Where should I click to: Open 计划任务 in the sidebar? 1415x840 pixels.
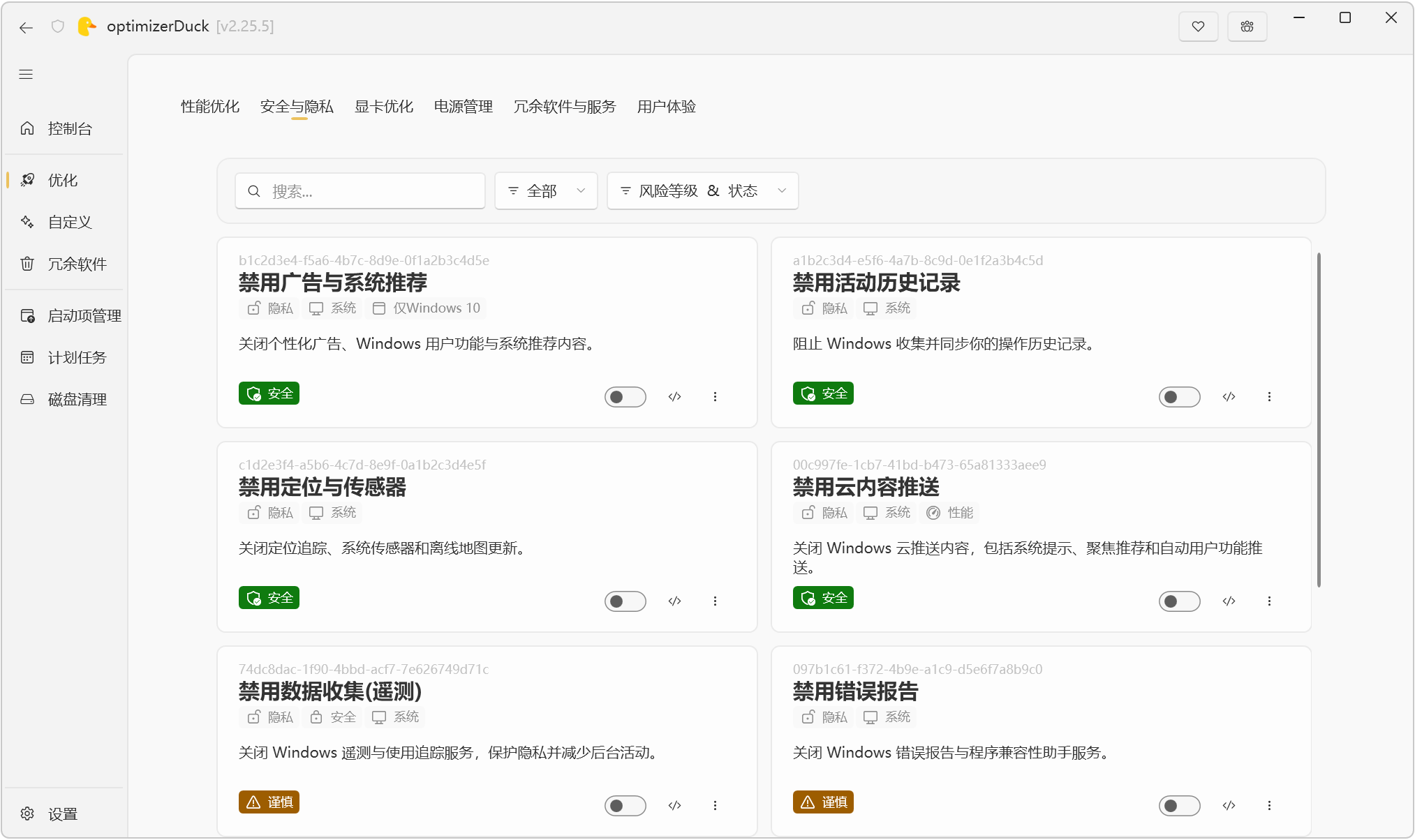pos(64,357)
